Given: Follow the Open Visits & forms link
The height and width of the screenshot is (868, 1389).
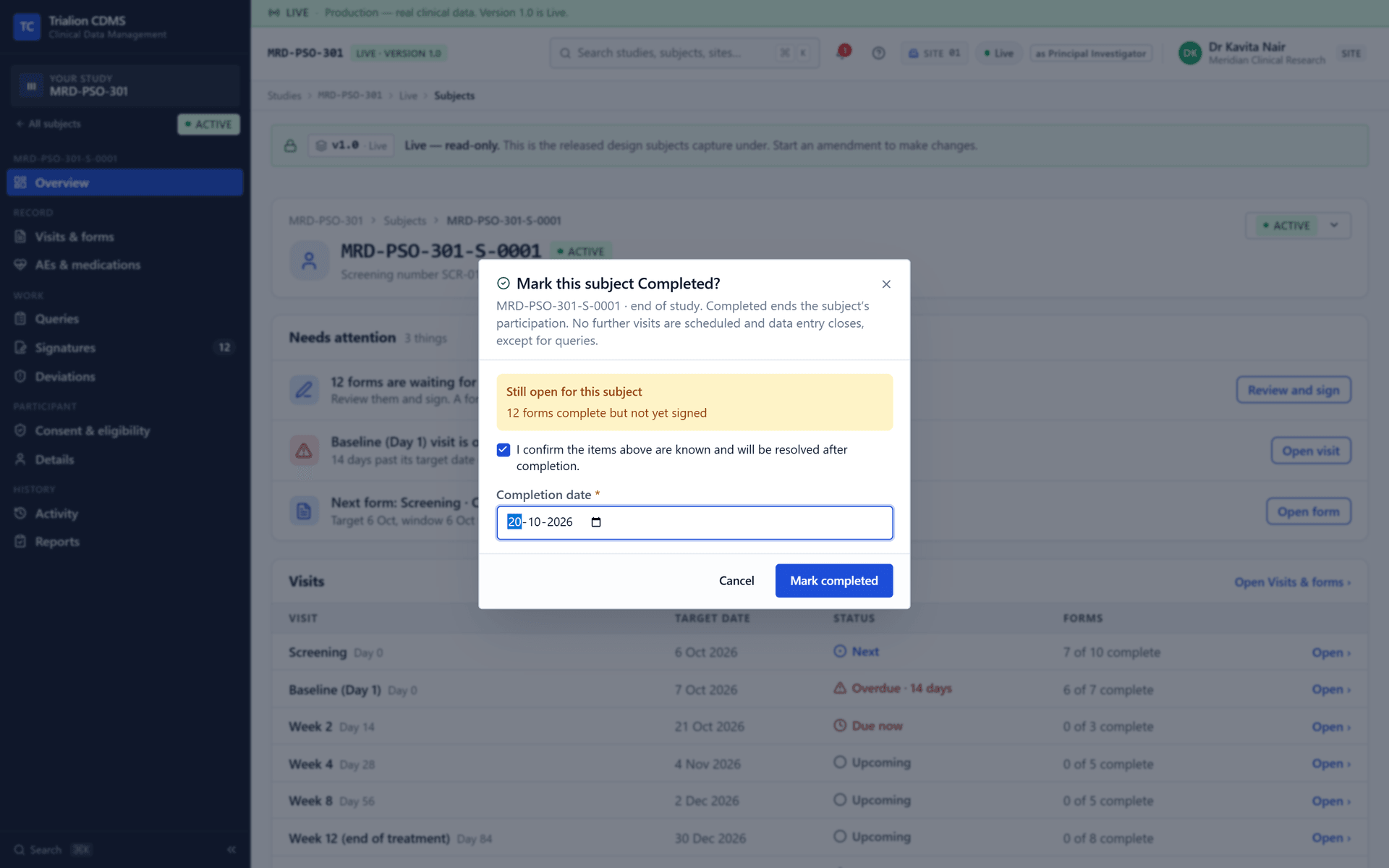Looking at the screenshot, I should coord(1292,582).
